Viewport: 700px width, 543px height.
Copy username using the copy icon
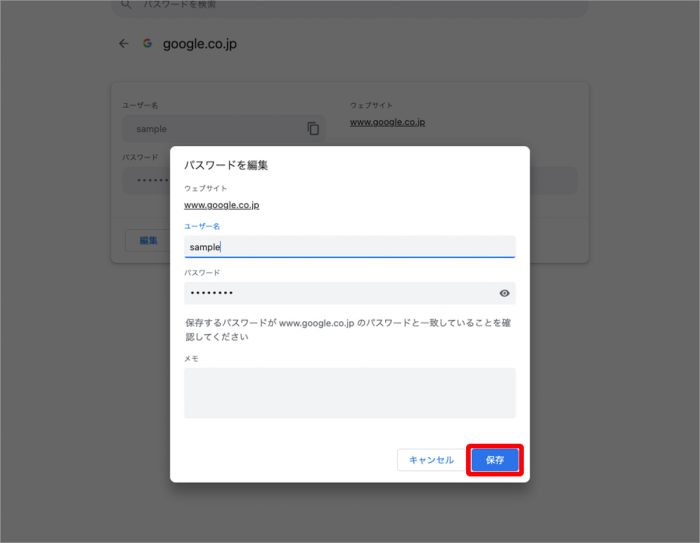pyautogui.click(x=313, y=129)
